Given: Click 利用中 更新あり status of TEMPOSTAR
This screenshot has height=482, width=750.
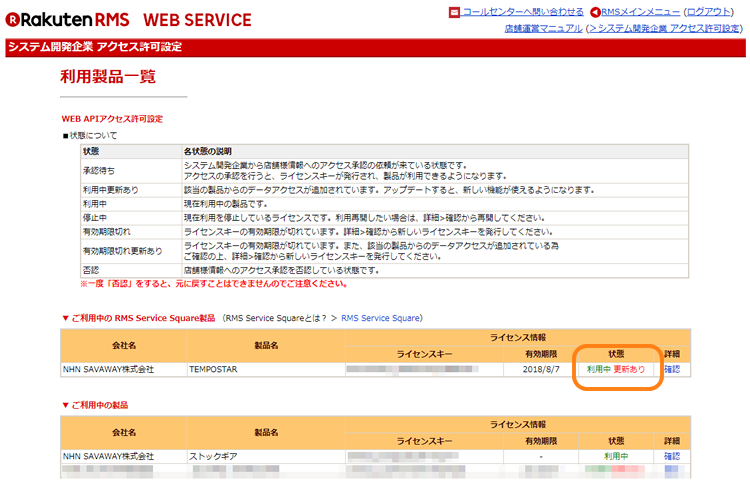Looking at the screenshot, I should pyautogui.click(x=616, y=369).
